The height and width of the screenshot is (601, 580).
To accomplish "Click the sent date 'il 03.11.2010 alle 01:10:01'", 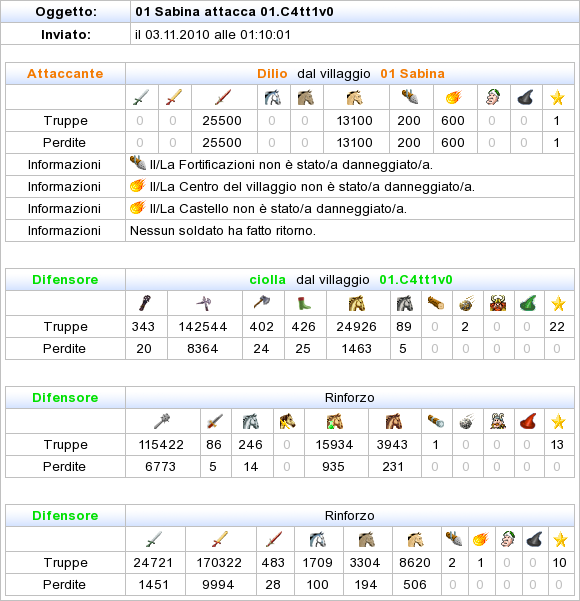I will click(x=213, y=35).
